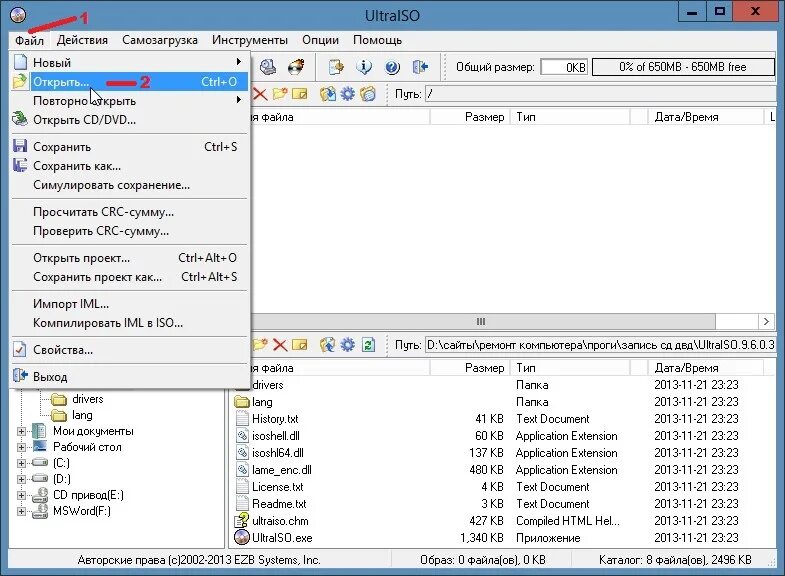
Task: Click the extract icon in image pane toolbar
Action: (x=327, y=94)
